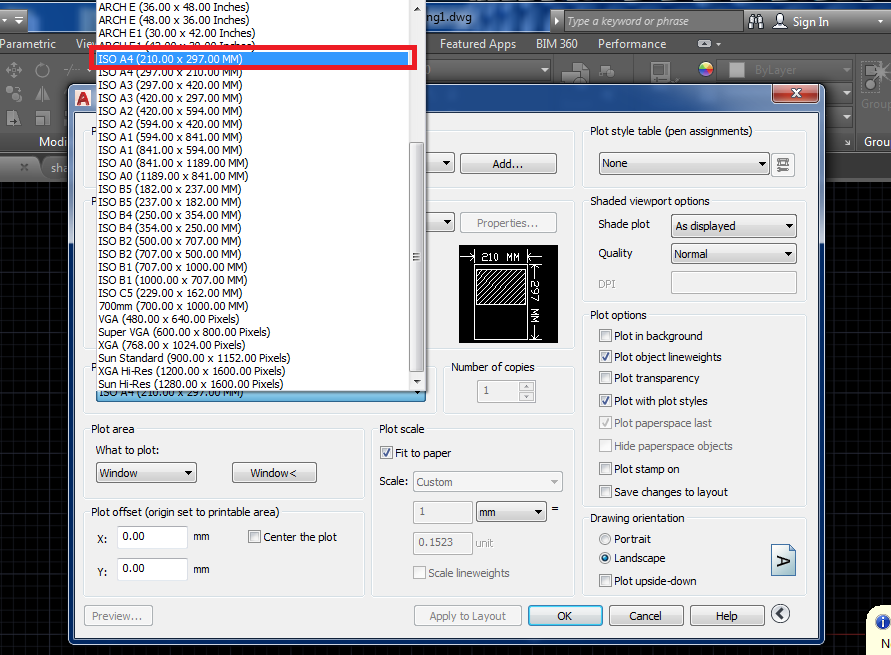Screen dimensions: 891x655
Task: Select Landscape orientation radio button
Action: coord(605,558)
